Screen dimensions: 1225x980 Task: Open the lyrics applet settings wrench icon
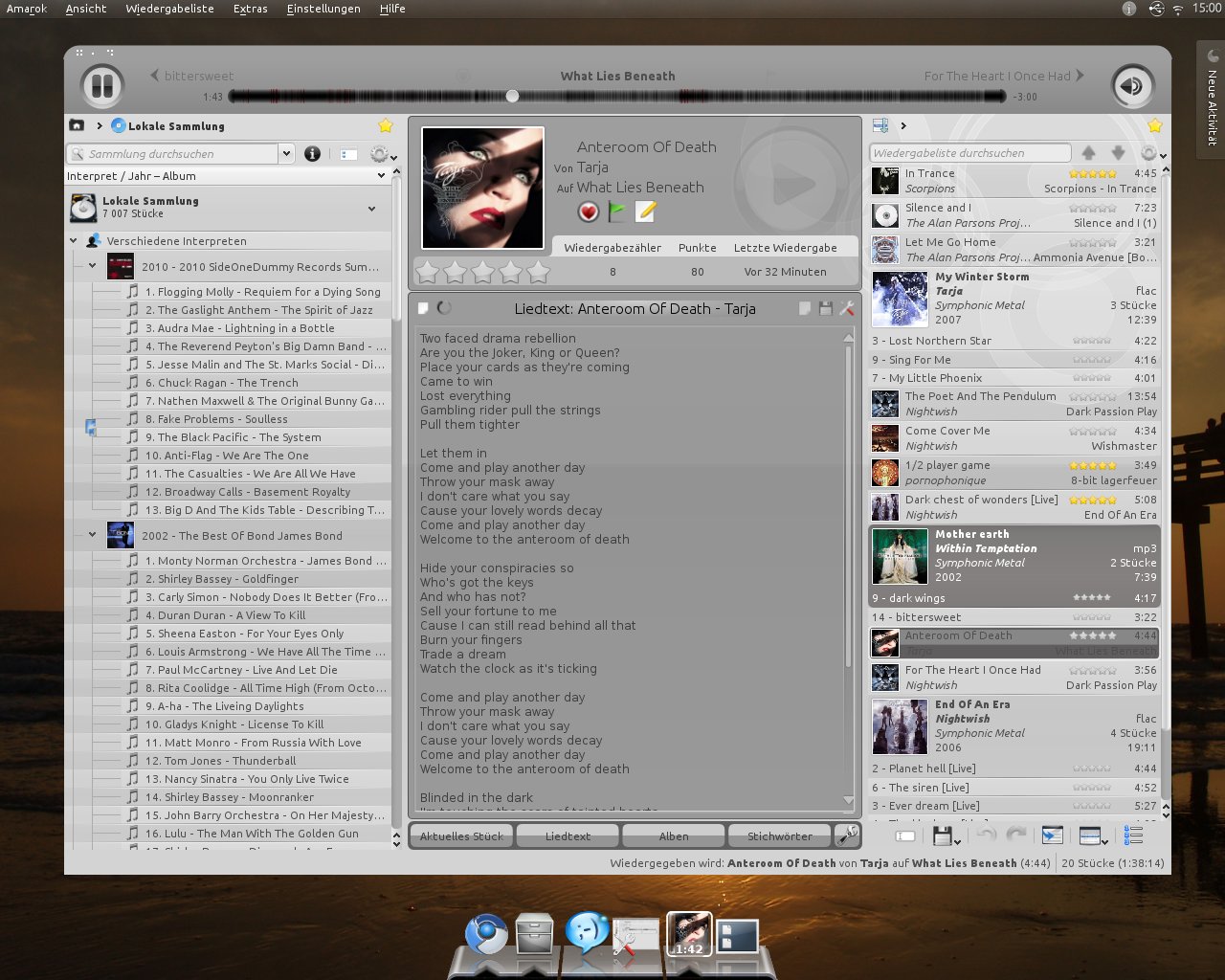(846, 308)
